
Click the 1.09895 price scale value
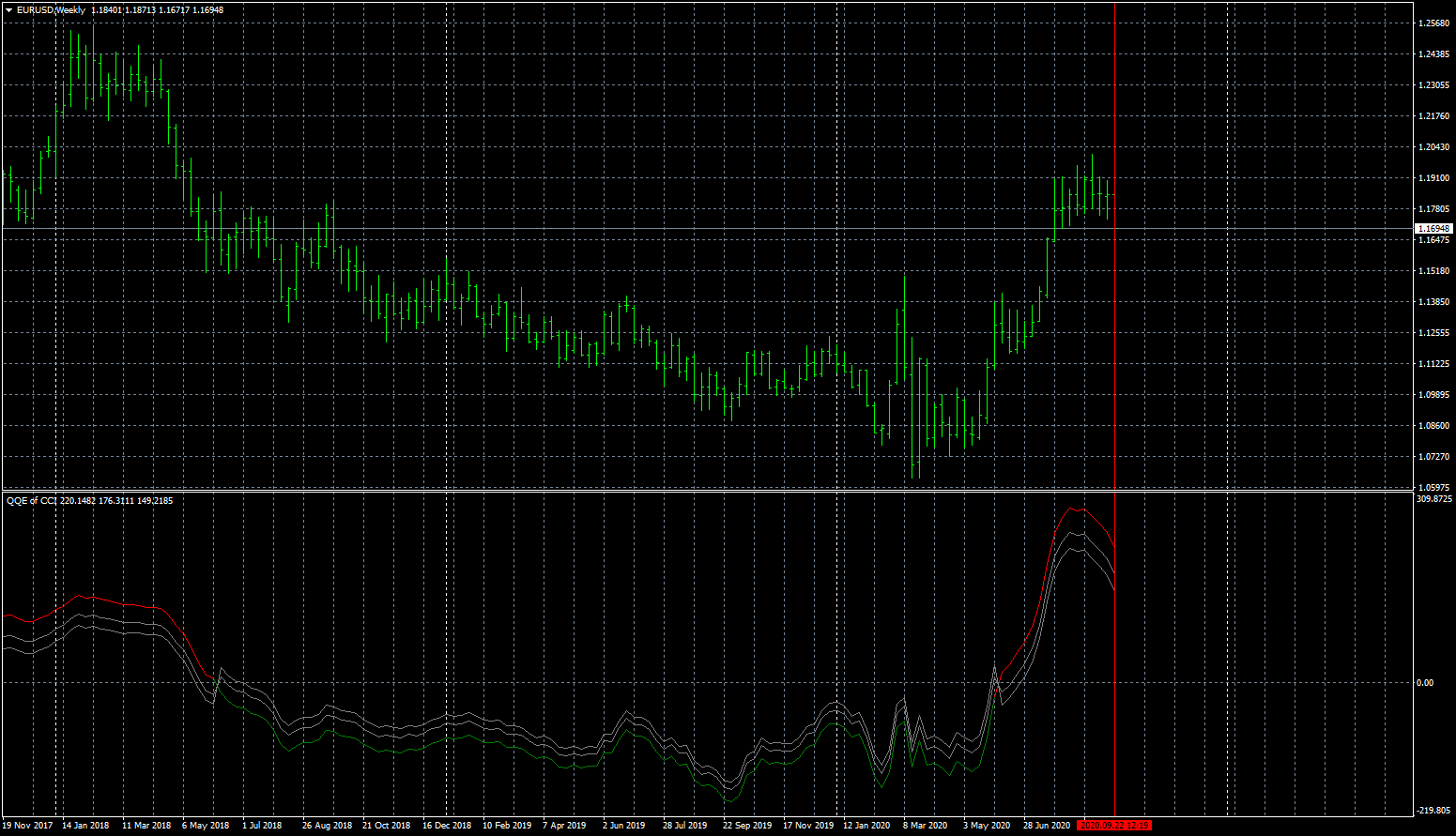click(1433, 395)
